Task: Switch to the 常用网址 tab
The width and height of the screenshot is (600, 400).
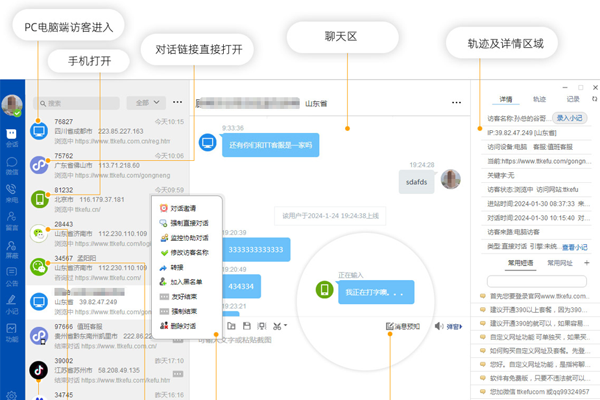Action: point(560,262)
